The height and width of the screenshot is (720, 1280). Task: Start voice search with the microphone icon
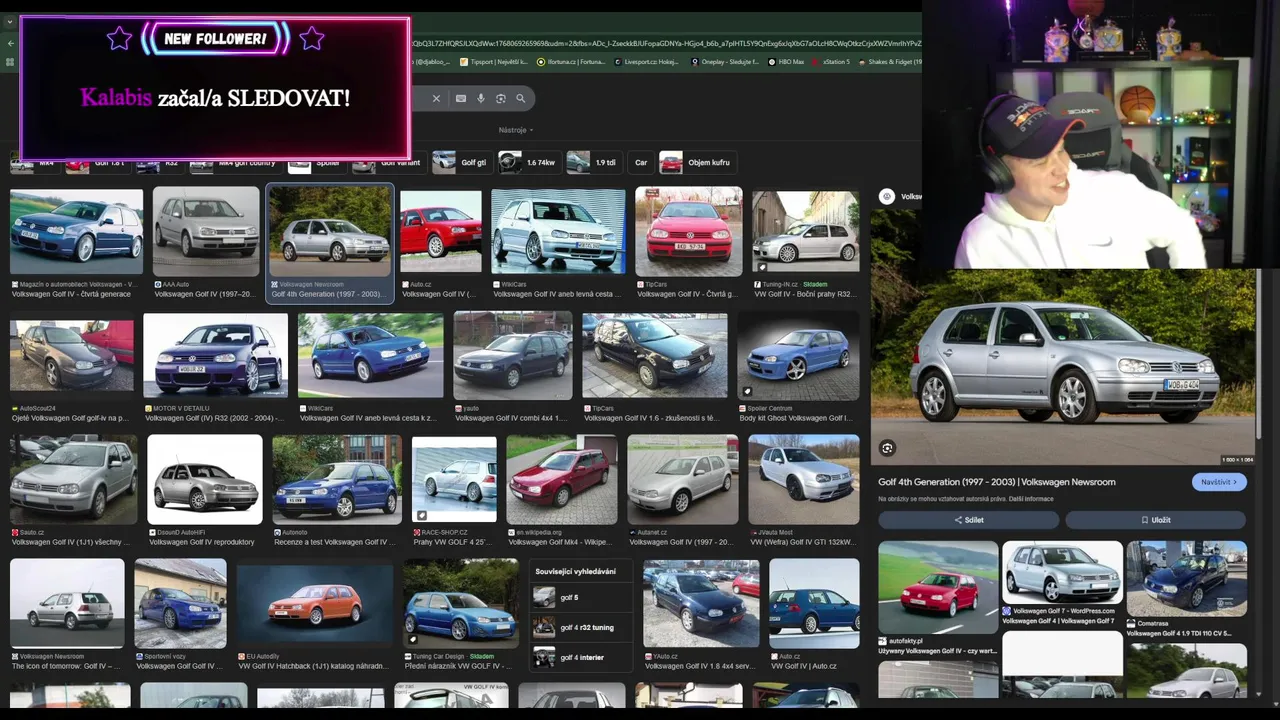(481, 98)
